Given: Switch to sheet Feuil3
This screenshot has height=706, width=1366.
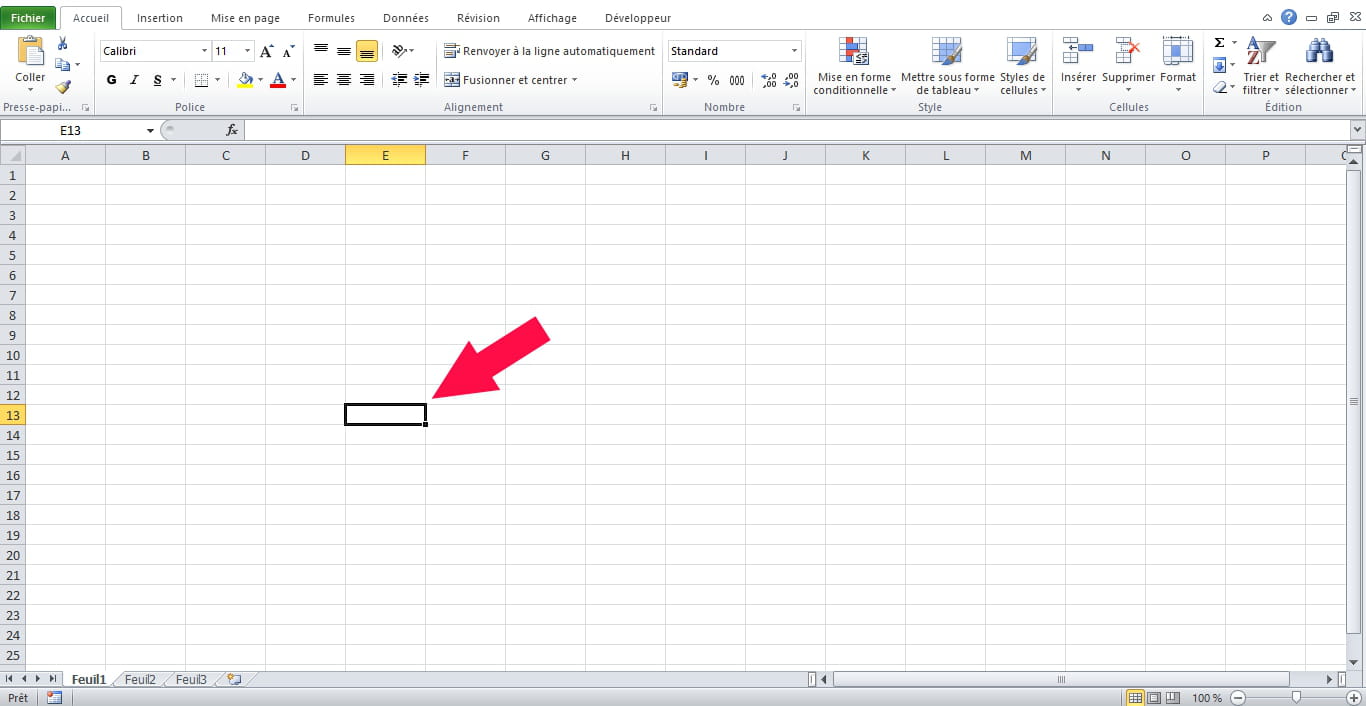Looking at the screenshot, I should click(x=191, y=679).
